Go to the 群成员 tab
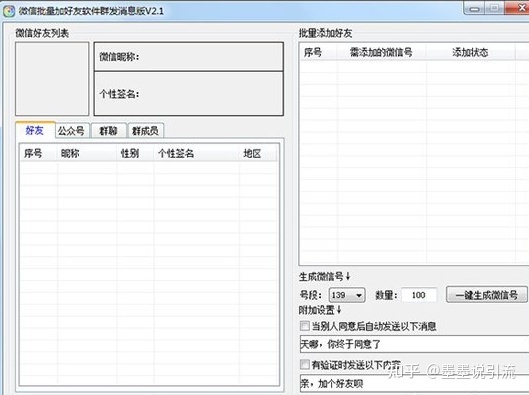Screen dimensions: 529x395 [x=146, y=131]
